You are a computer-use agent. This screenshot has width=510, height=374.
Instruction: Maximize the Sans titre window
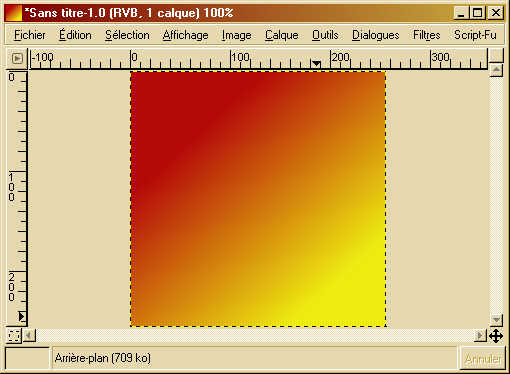478,13
